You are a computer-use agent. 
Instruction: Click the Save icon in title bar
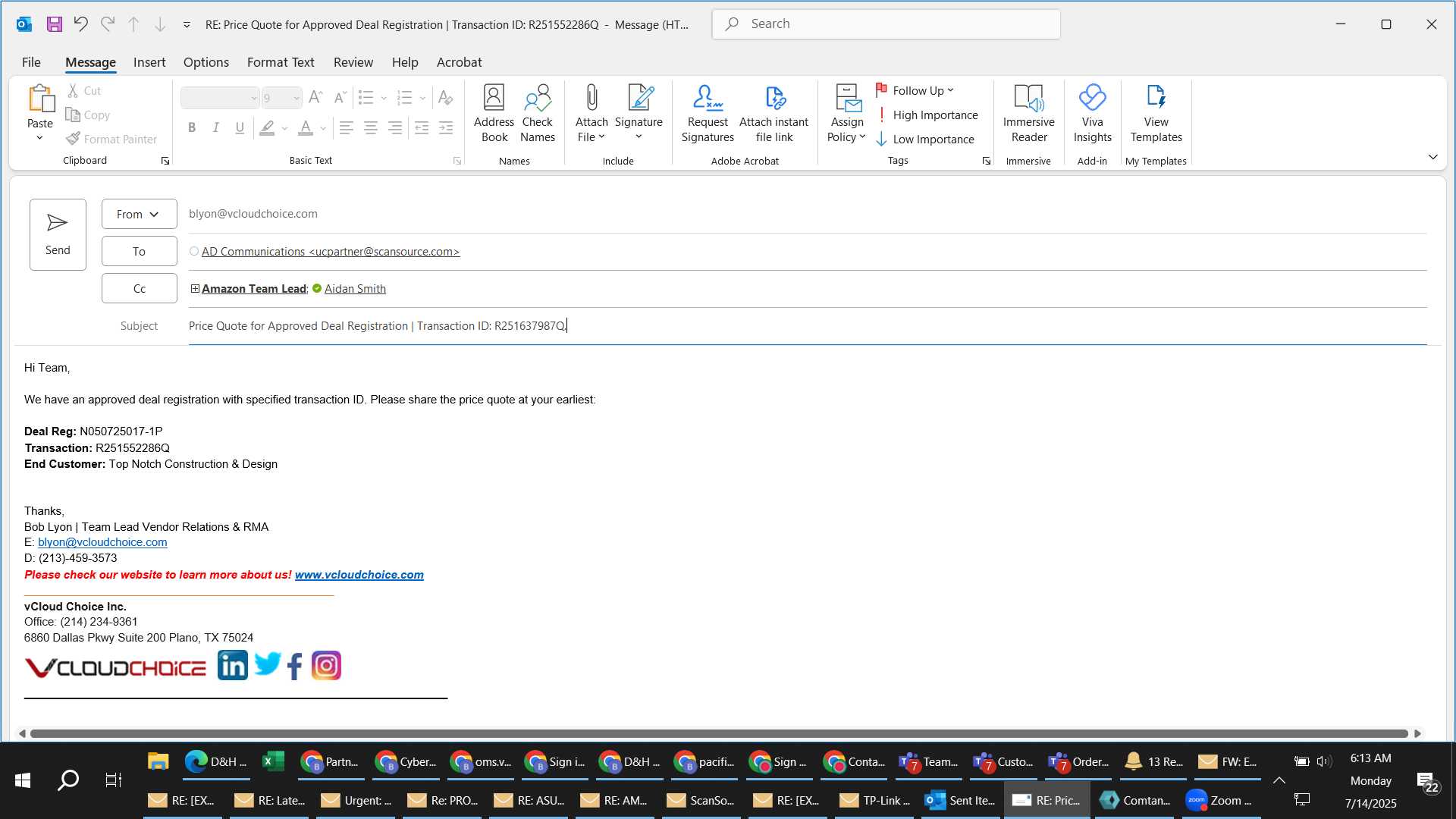54,24
